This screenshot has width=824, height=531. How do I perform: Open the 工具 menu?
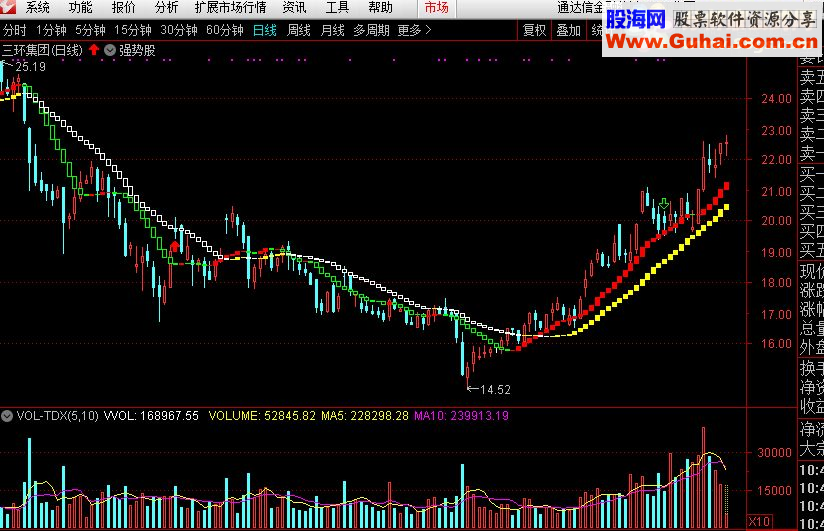point(337,7)
